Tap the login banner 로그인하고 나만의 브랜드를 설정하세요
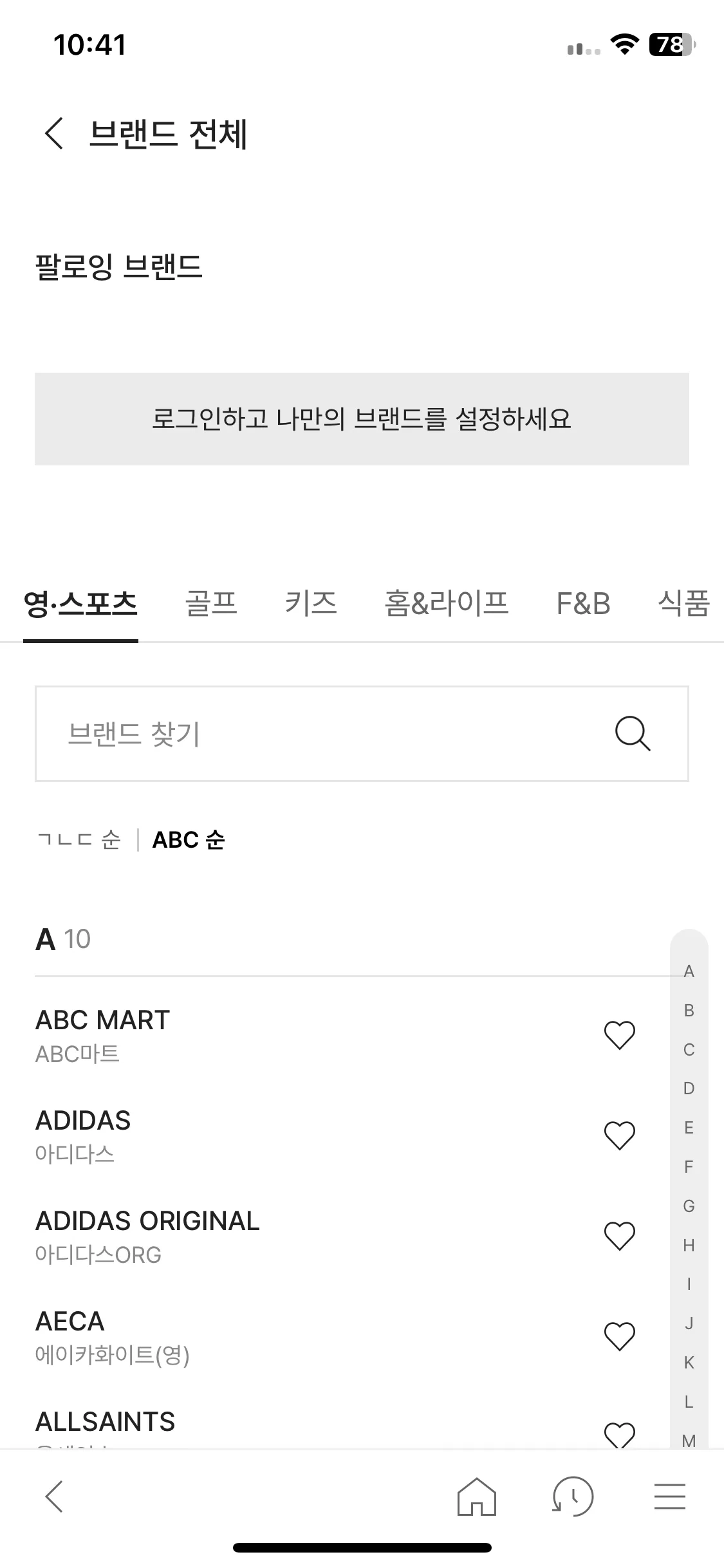This screenshot has width=724, height=1568. click(362, 419)
